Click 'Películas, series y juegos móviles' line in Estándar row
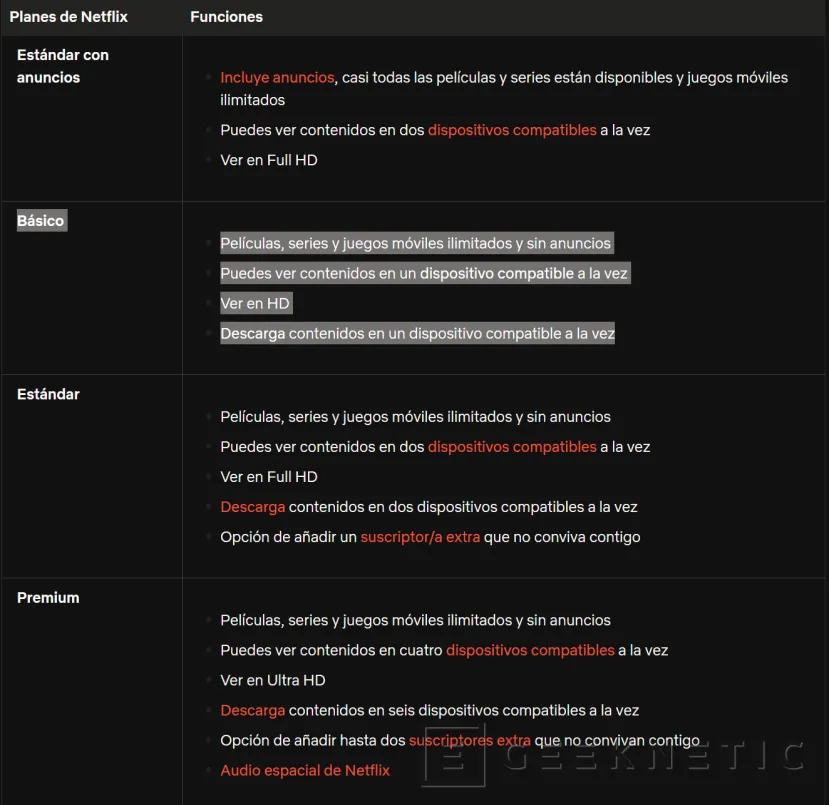 tap(415, 417)
